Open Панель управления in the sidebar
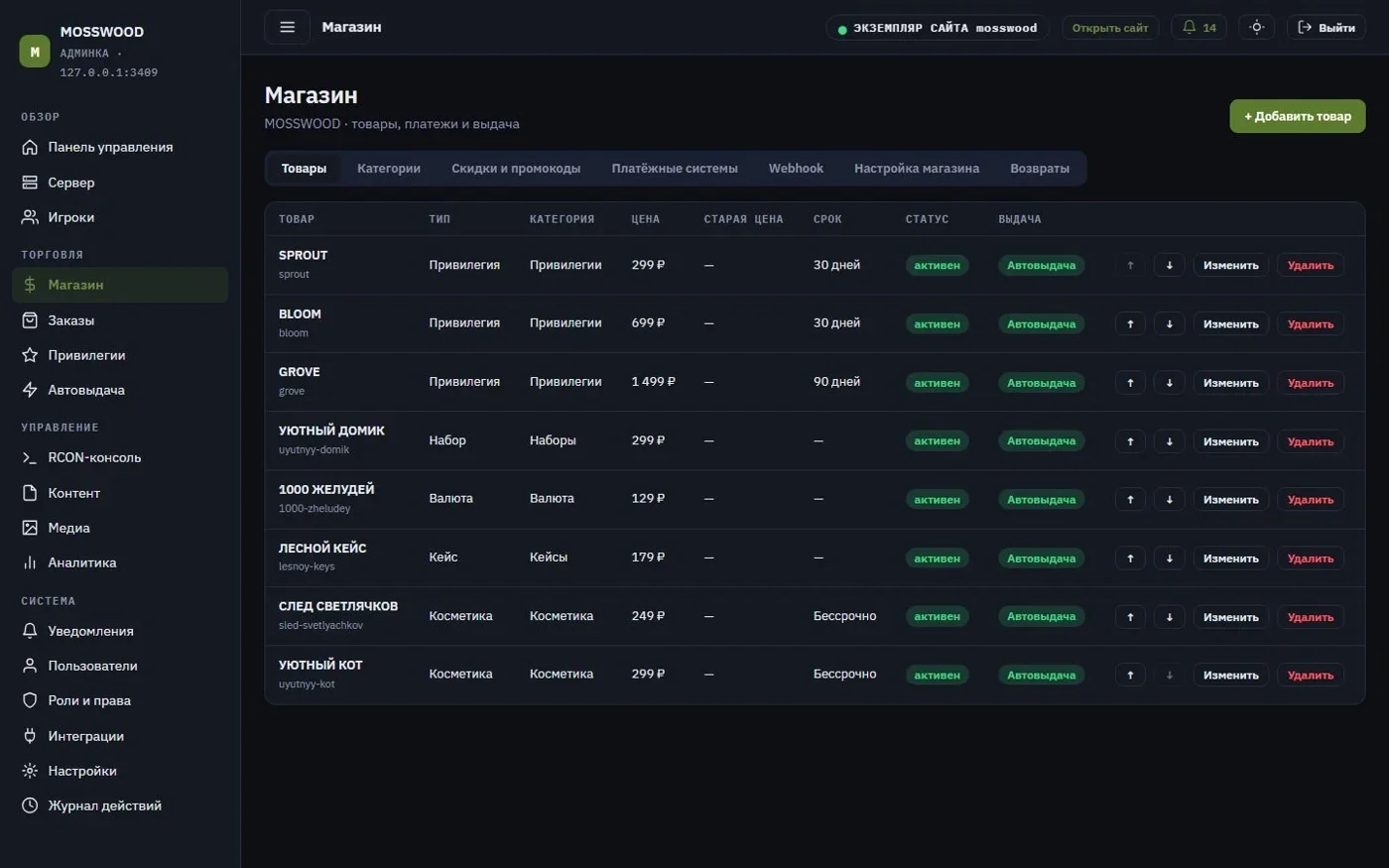This screenshot has height=868, width=1389. [120, 147]
